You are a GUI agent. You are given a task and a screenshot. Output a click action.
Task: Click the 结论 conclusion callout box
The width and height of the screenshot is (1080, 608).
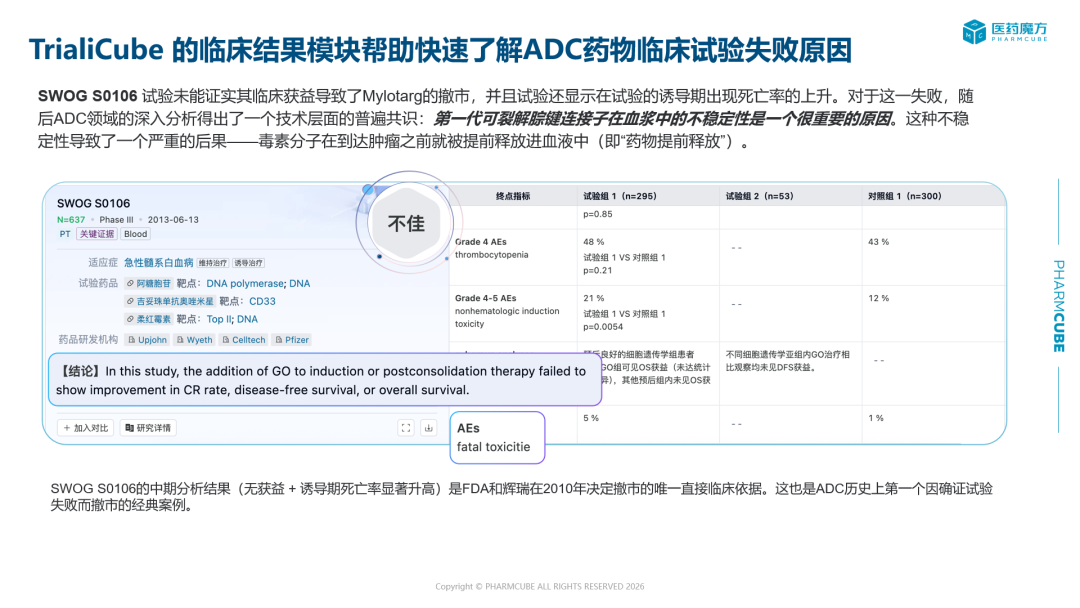click(325, 380)
